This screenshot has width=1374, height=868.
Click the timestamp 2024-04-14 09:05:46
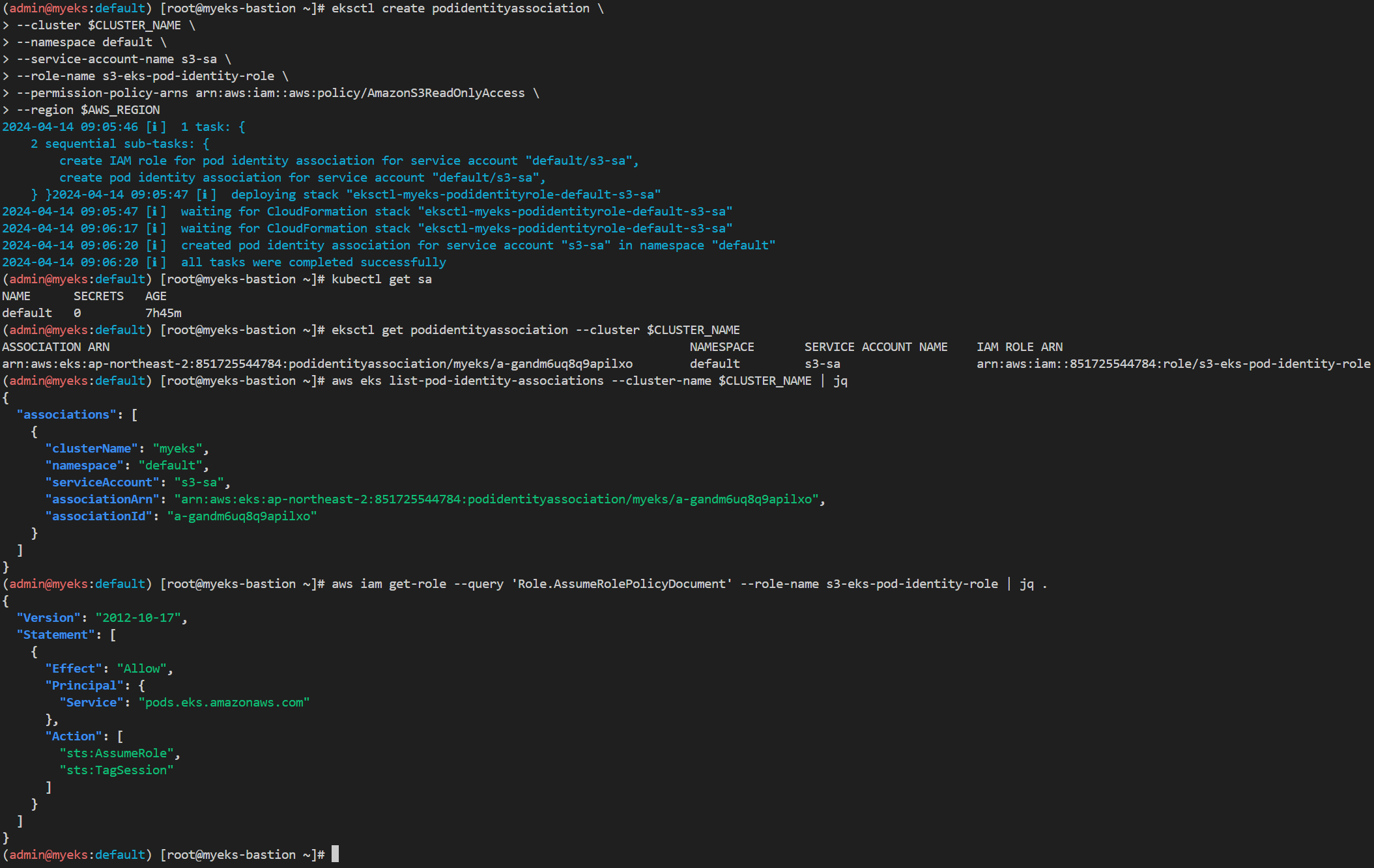(x=70, y=127)
